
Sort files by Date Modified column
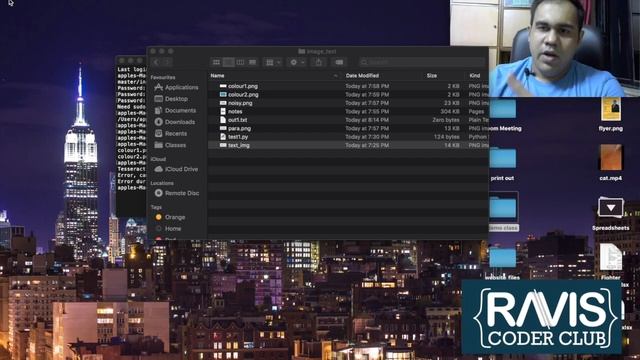(362, 76)
